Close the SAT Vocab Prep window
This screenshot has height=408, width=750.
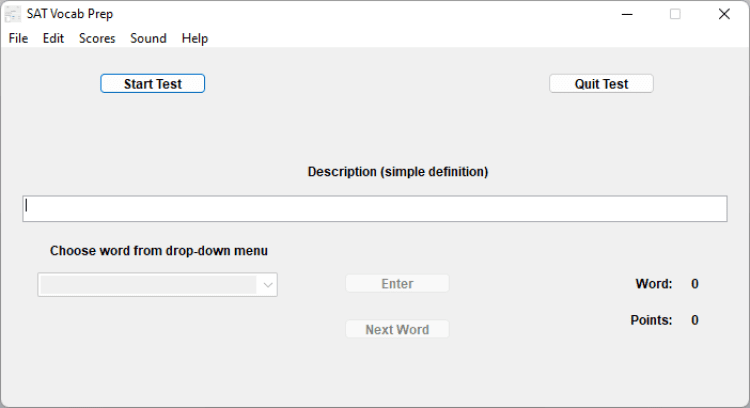coord(724,14)
